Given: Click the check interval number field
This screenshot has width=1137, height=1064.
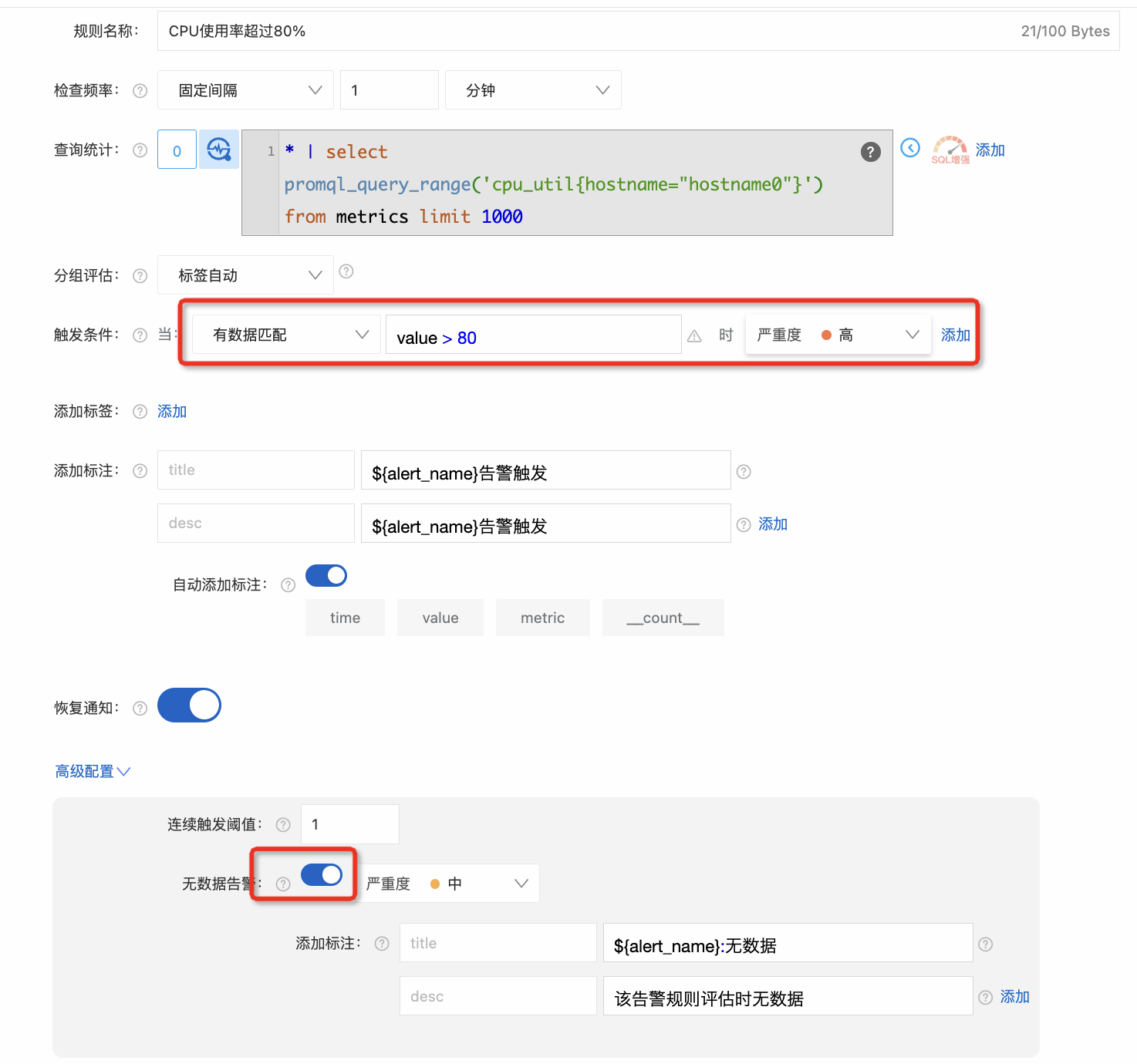Looking at the screenshot, I should (x=390, y=90).
